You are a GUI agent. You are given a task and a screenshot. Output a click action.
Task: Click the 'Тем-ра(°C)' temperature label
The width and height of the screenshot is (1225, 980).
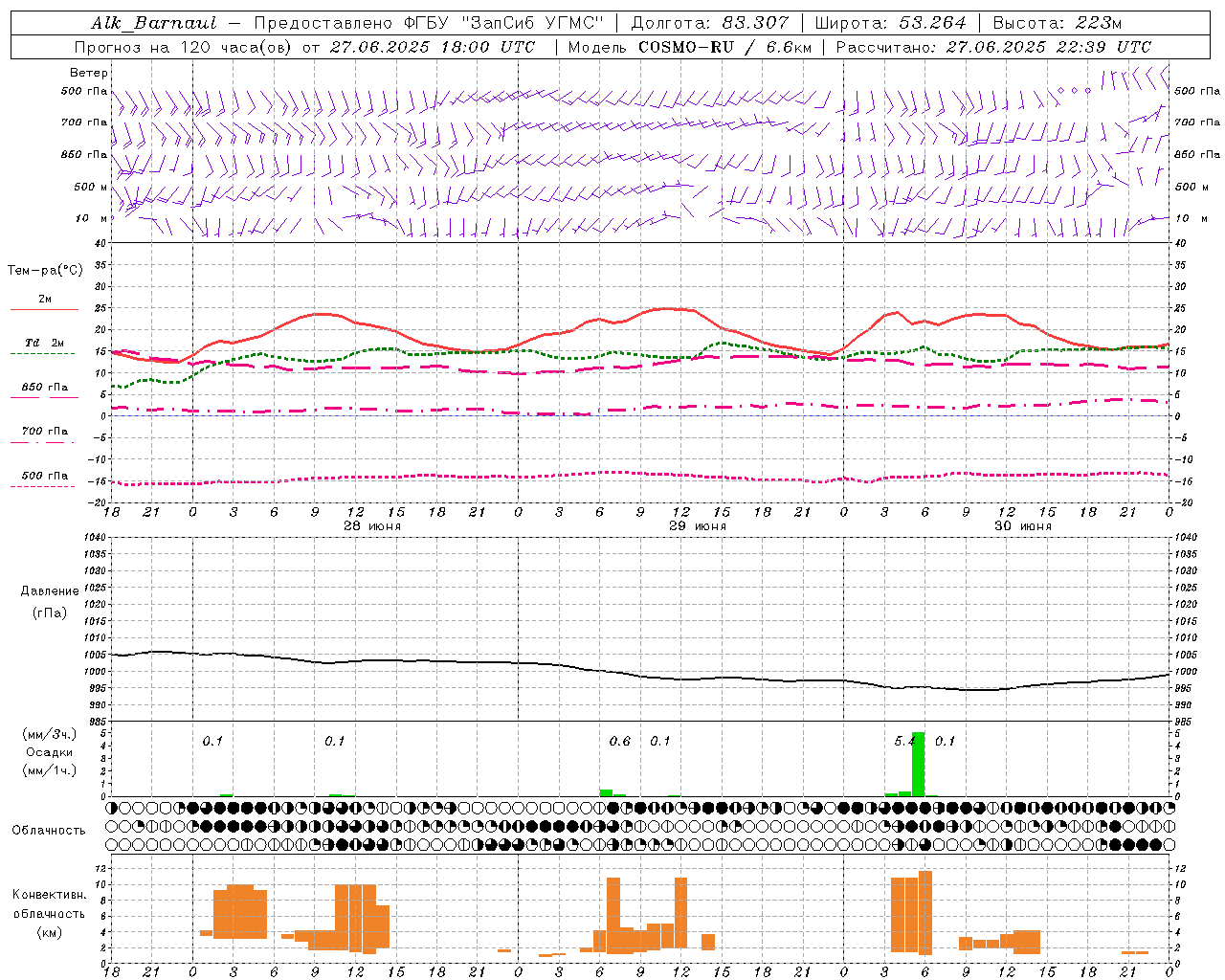point(45,271)
